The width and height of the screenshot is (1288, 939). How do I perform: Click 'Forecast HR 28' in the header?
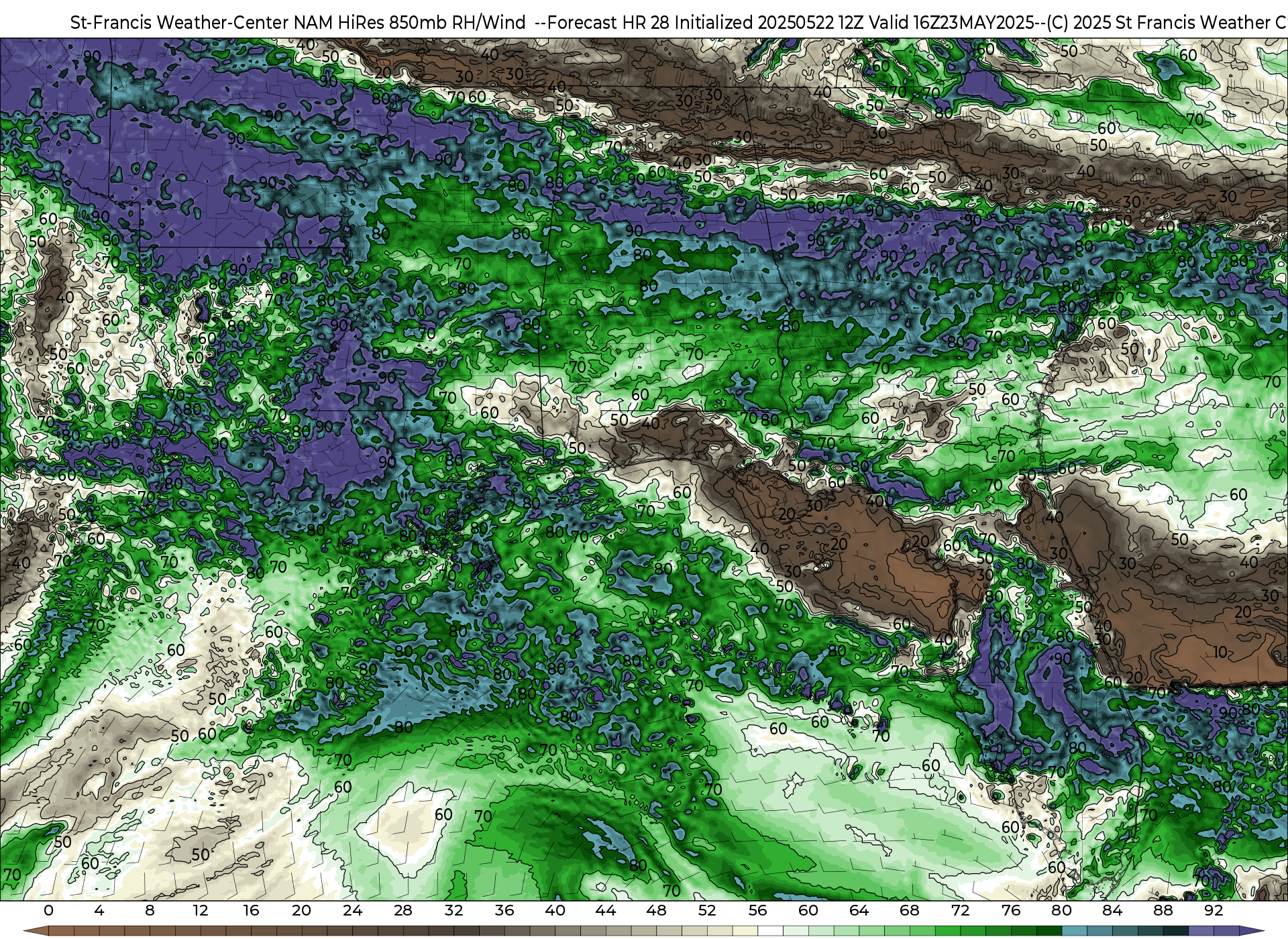tap(608, 23)
